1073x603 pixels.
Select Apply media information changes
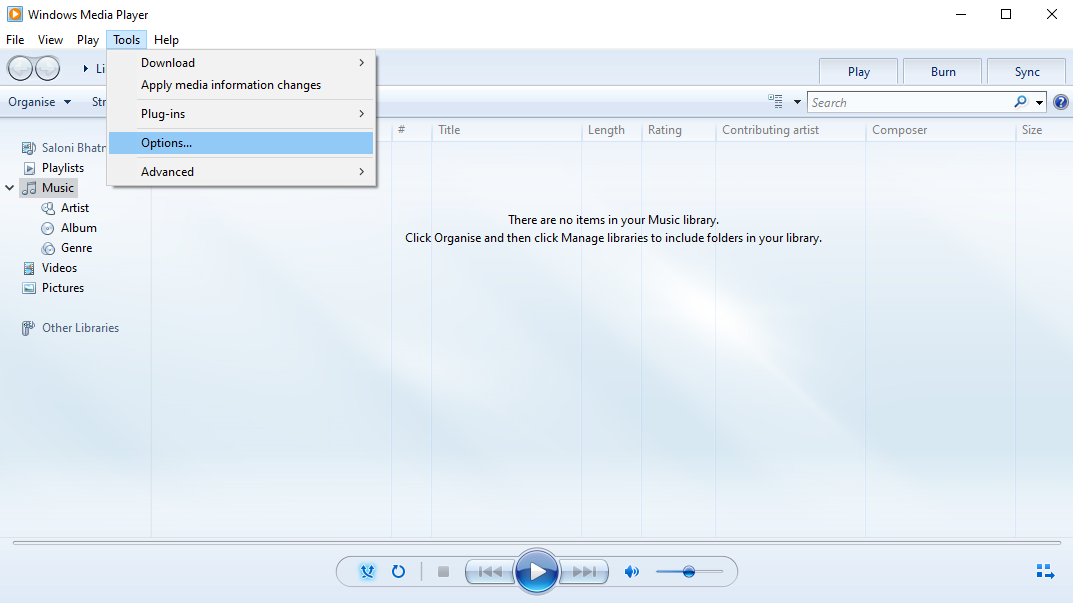241,85
